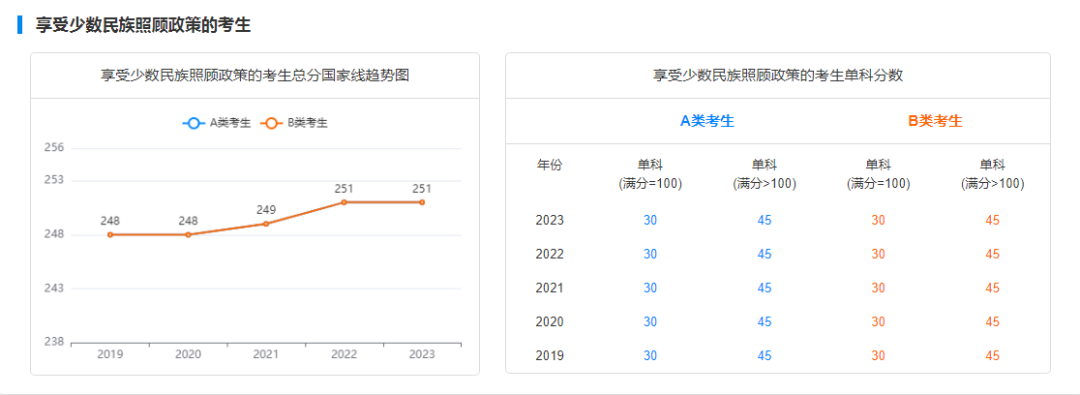Click the 2021 data point valued 249
The width and height of the screenshot is (1080, 395).
(x=266, y=224)
